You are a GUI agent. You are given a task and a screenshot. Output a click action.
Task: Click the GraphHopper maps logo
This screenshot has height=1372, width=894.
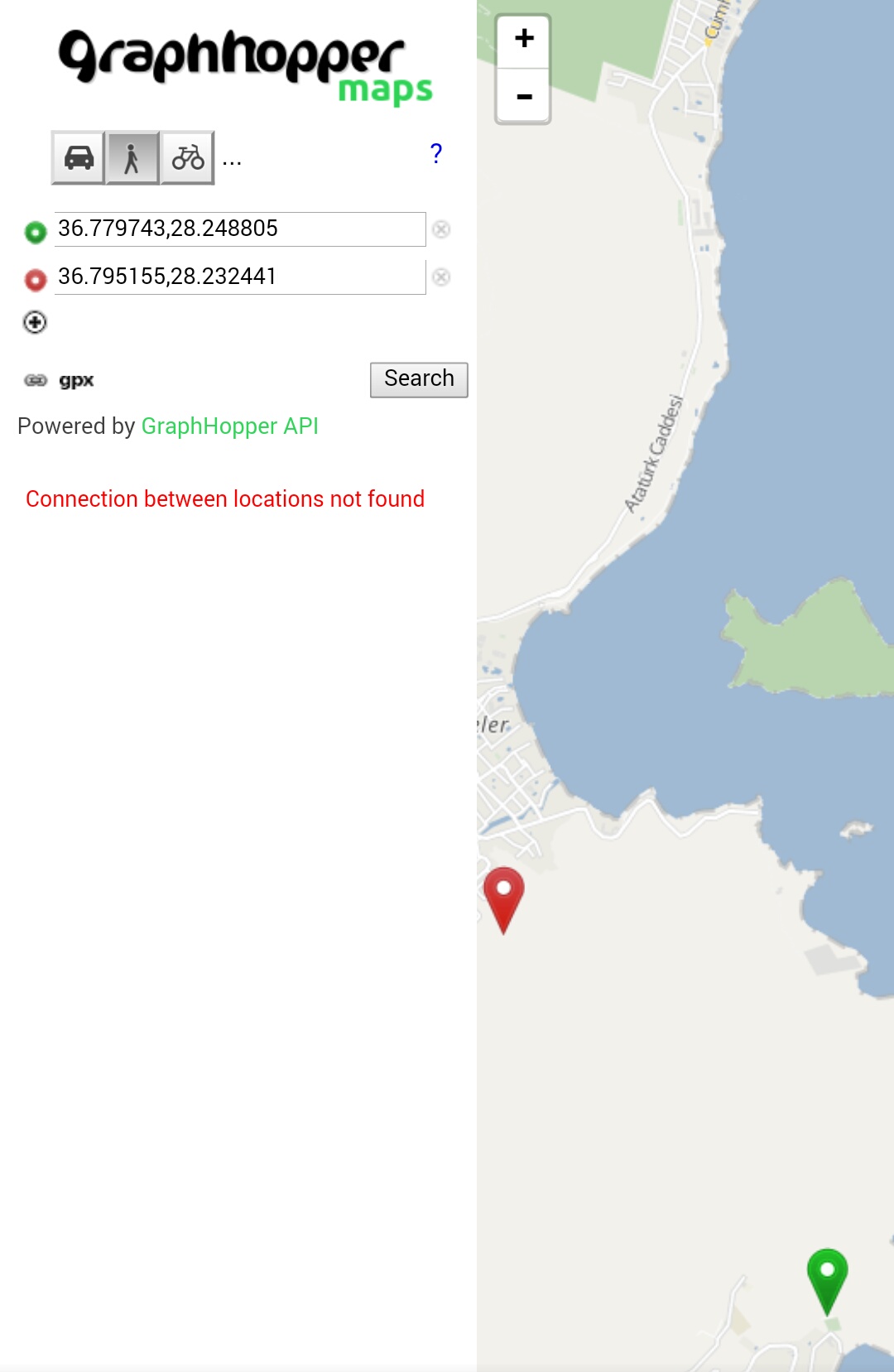(244, 66)
